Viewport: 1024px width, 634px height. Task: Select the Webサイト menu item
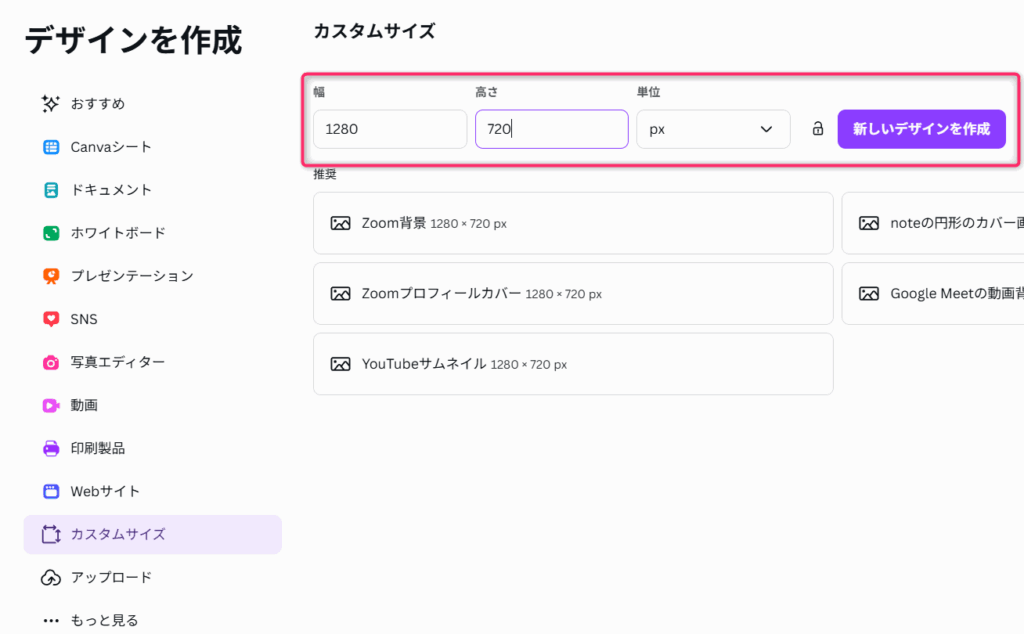pos(105,491)
